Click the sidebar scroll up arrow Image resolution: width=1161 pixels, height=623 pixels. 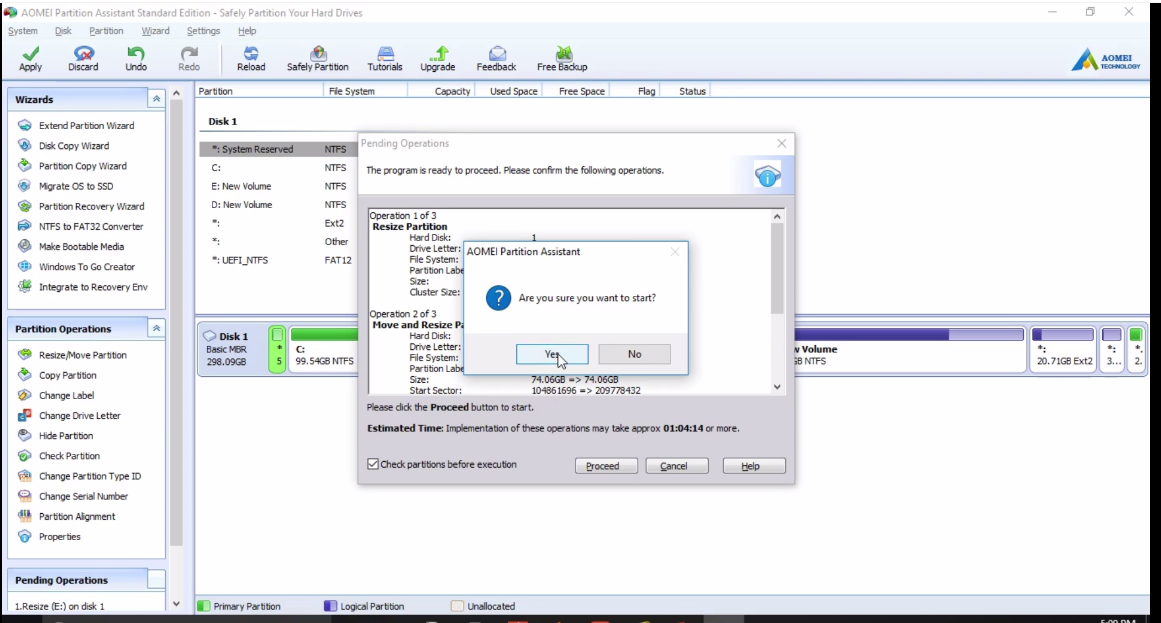click(176, 93)
